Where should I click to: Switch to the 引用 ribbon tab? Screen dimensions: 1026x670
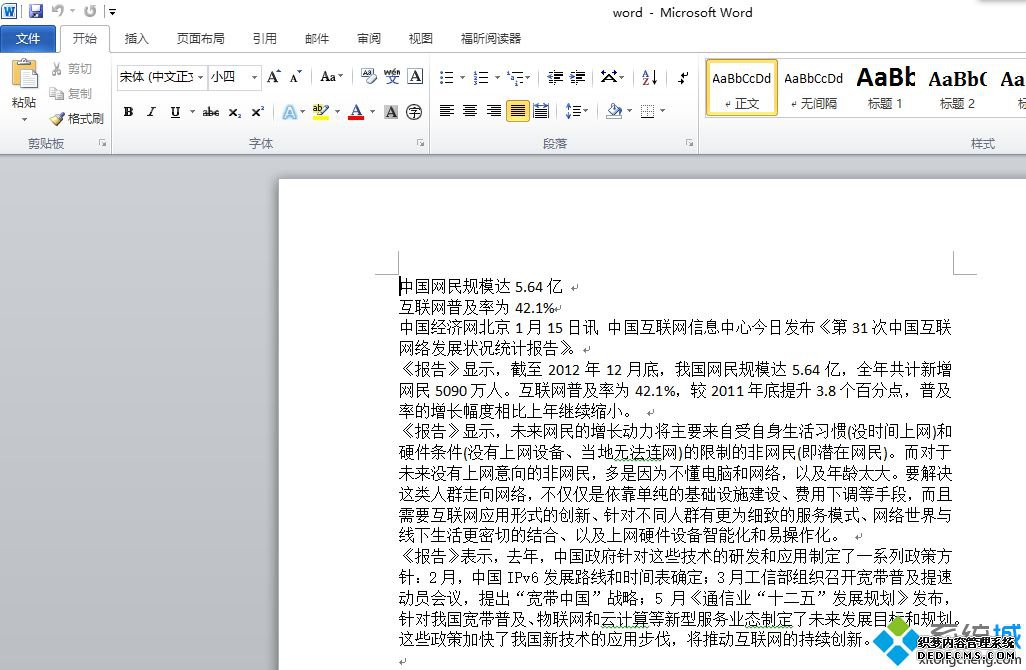[x=264, y=39]
